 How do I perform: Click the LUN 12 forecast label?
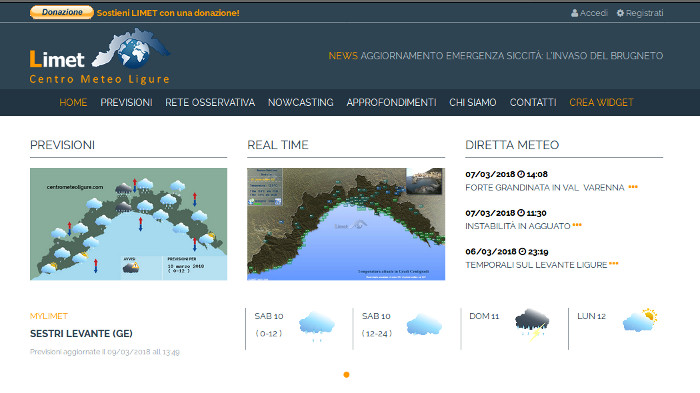[592, 316]
